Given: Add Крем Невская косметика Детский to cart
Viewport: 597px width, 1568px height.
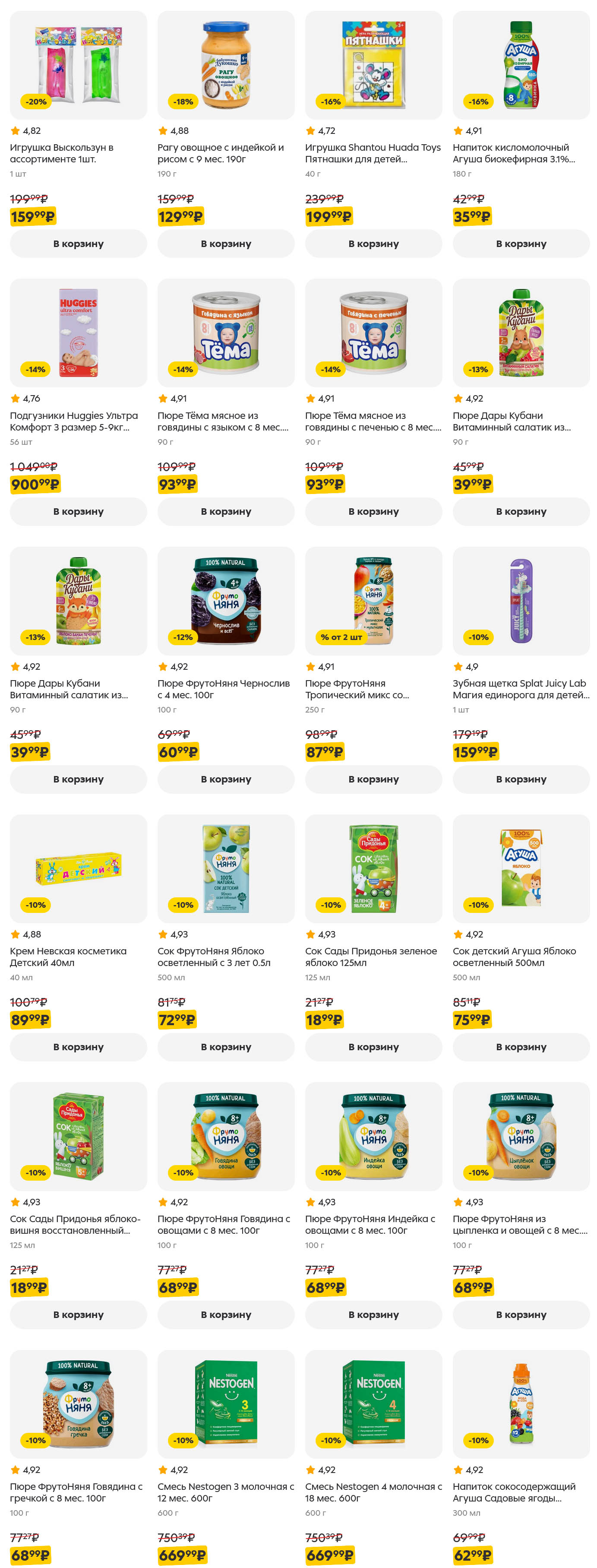Looking at the screenshot, I should pyautogui.click(x=78, y=1047).
